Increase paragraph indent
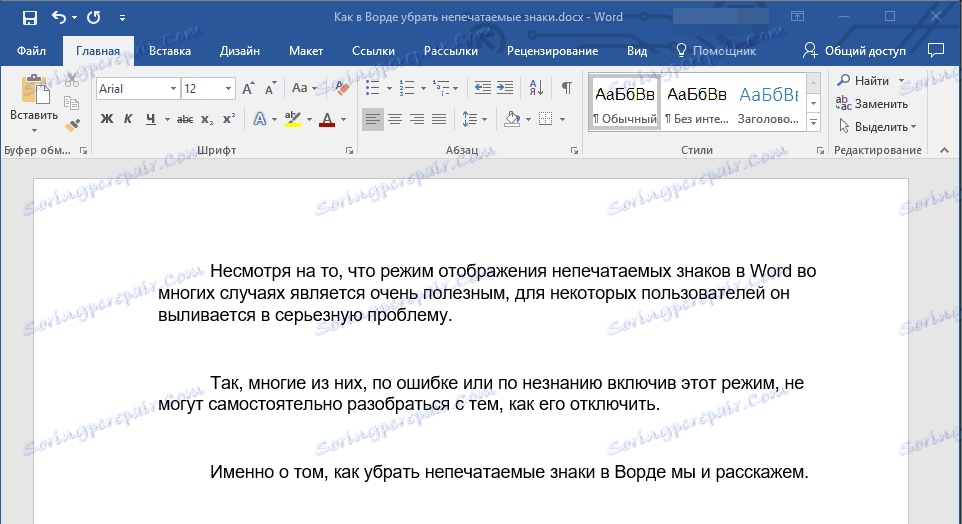This screenshot has width=962, height=524. click(x=505, y=88)
